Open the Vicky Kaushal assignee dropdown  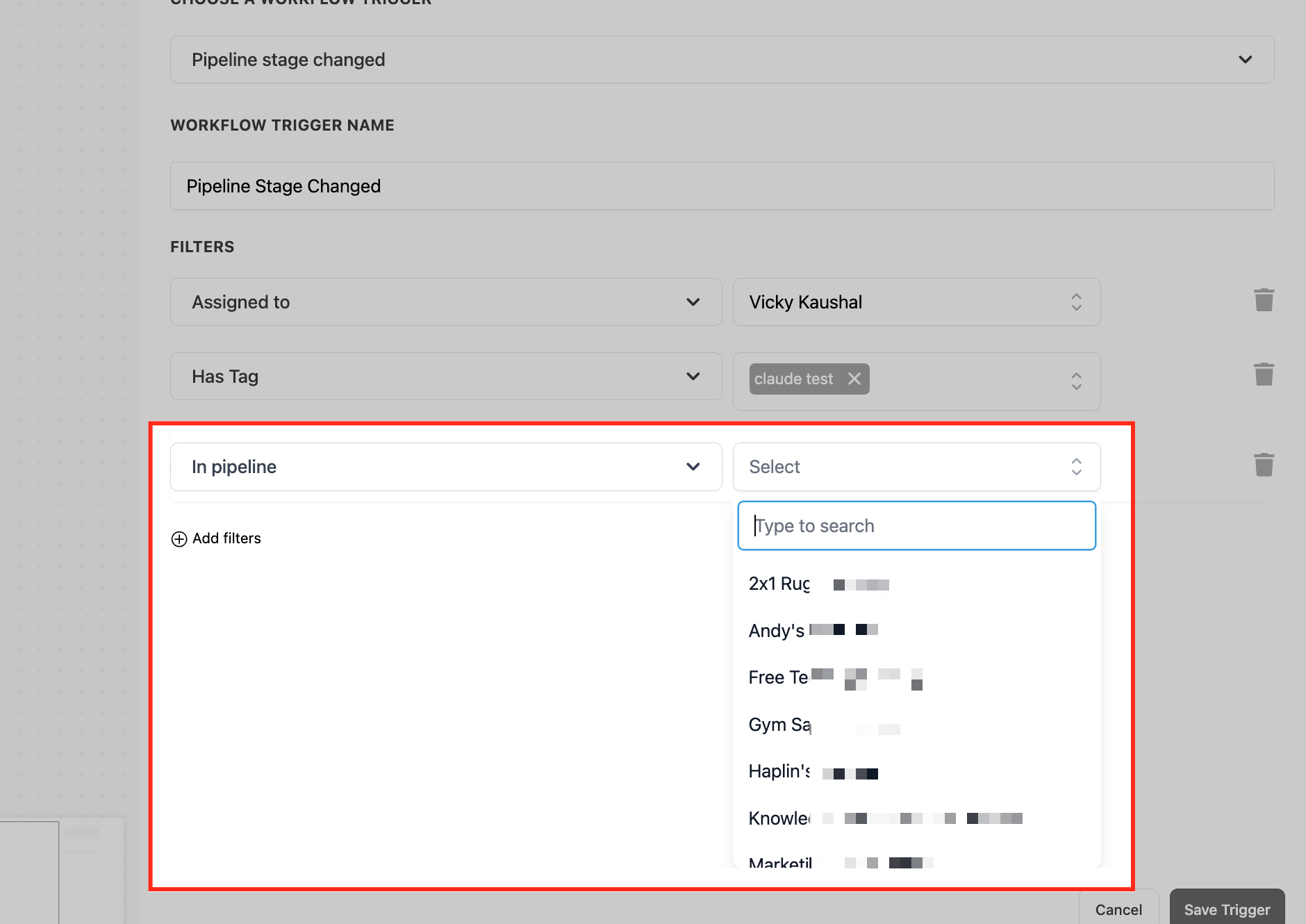(917, 302)
